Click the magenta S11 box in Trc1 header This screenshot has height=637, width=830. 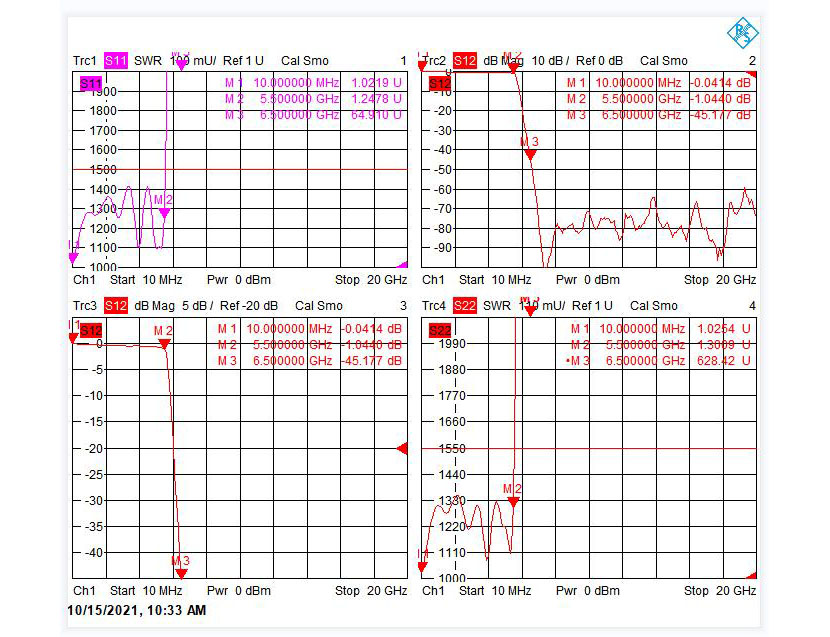pos(115,61)
